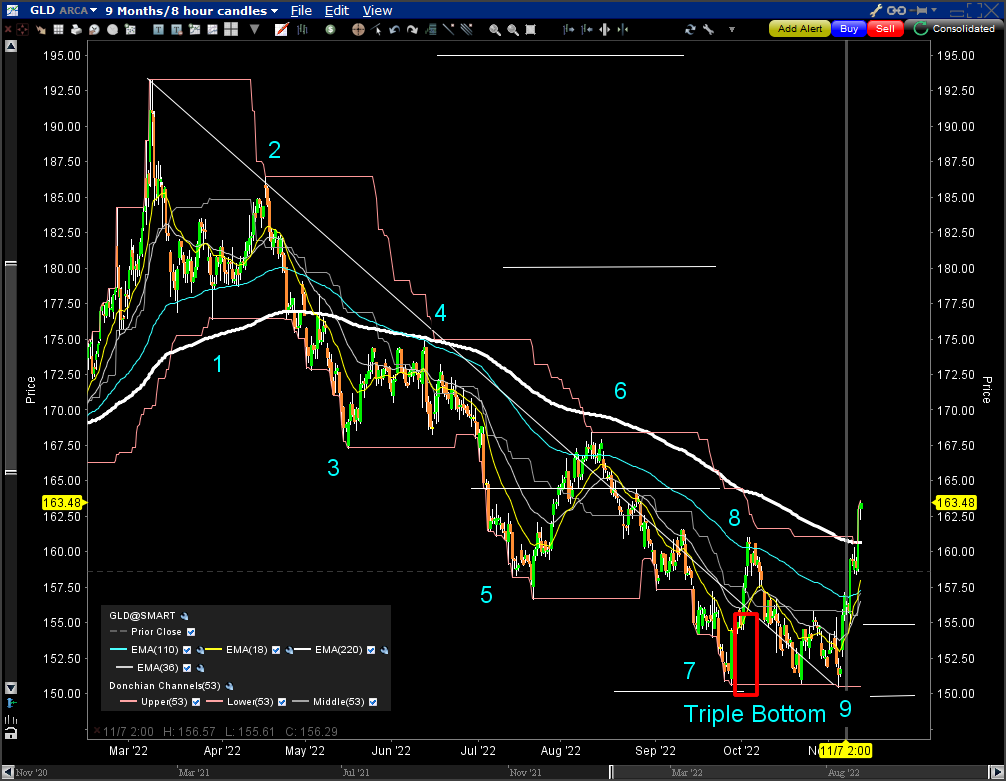Toggle the Donchian Upper(53) checkbox

pyautogui.click(x=196, y=702)
